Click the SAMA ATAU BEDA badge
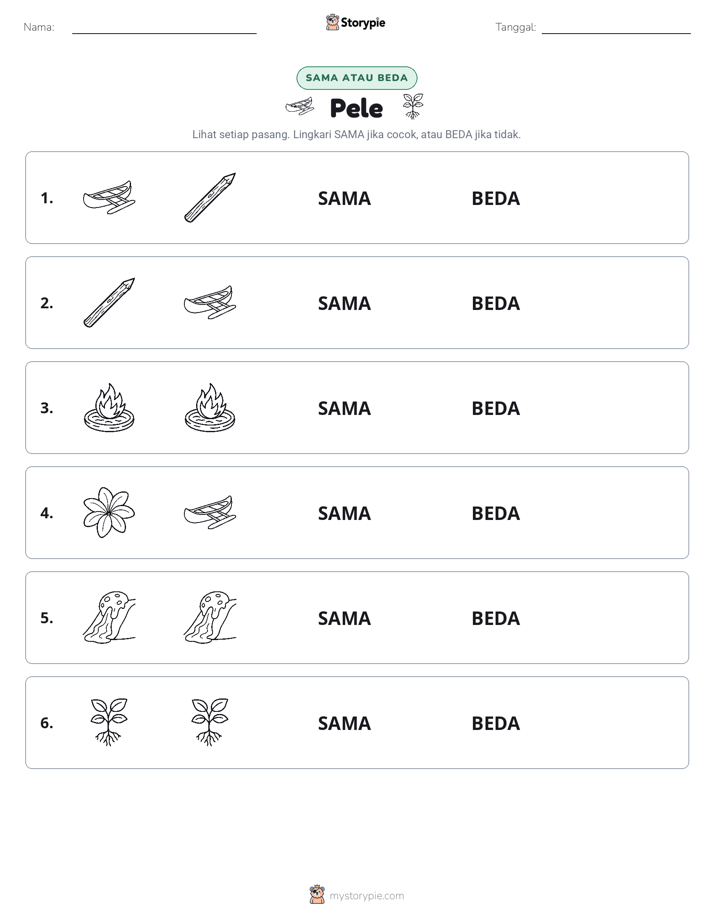The height and width of the screenshot is (924, 714). pos(356,78)
